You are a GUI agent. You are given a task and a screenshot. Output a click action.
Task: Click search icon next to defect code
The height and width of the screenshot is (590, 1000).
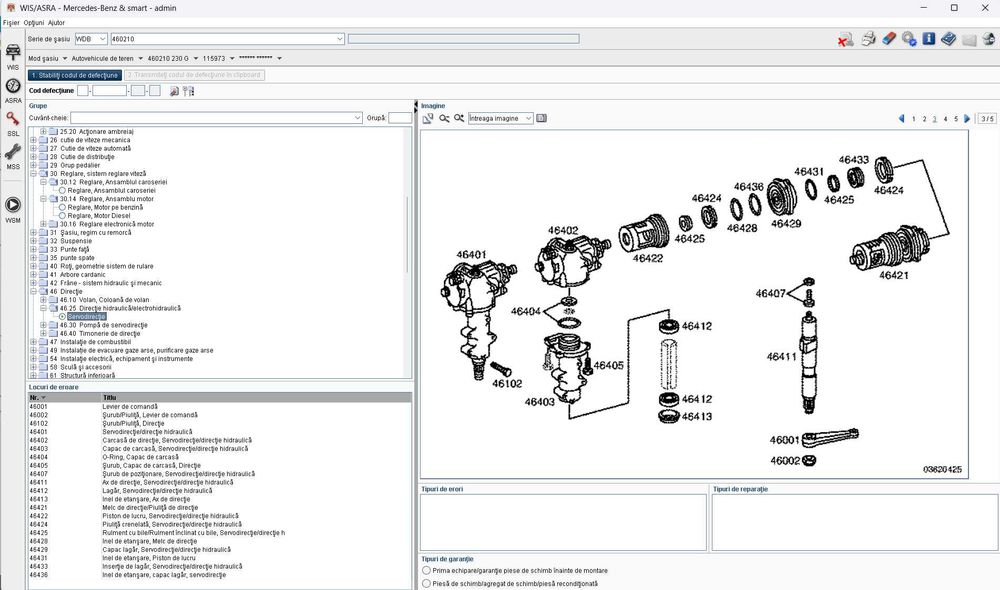click(x=174, y=91)
